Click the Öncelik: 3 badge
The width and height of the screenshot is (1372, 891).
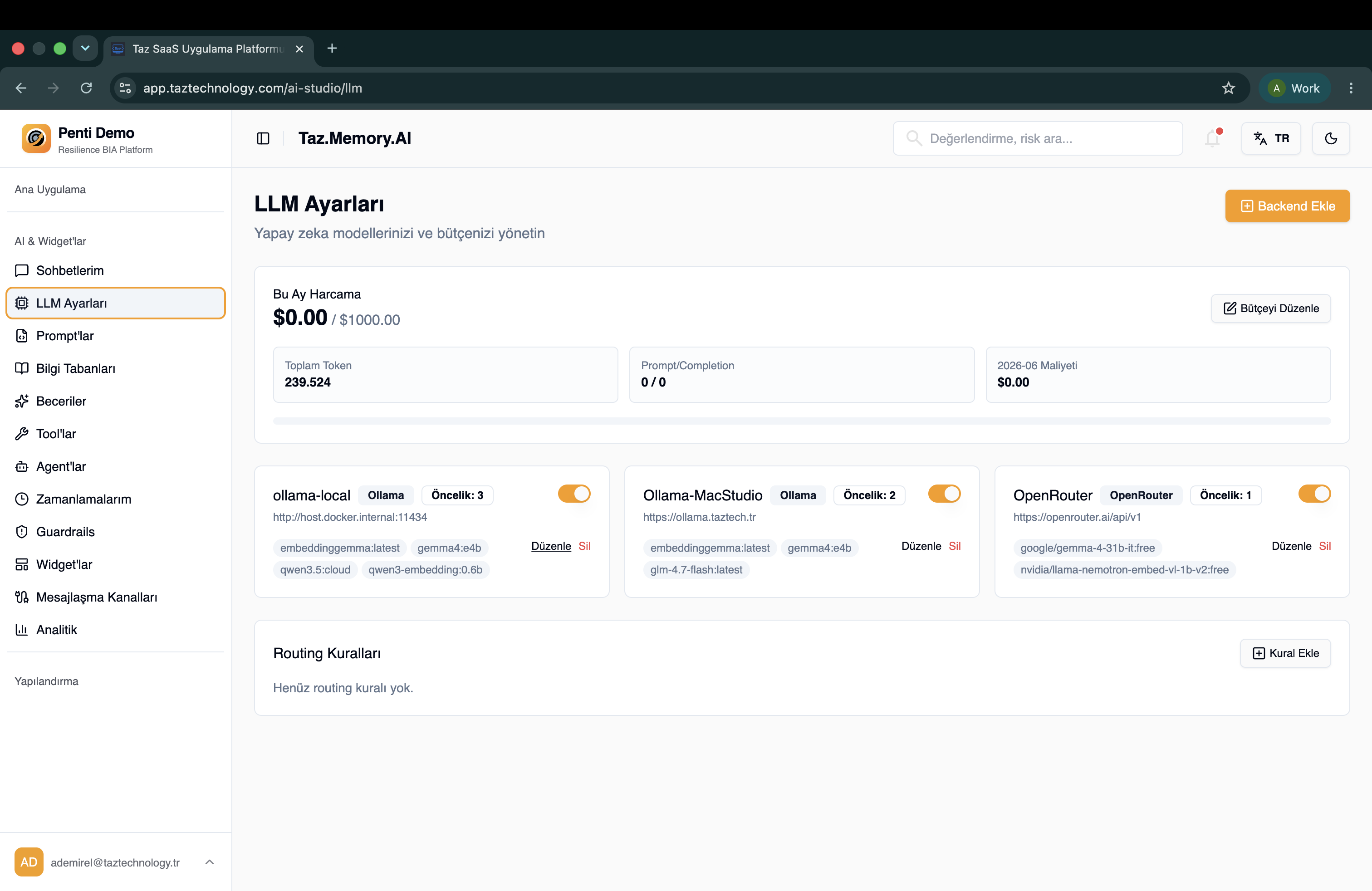pos(457,496)
